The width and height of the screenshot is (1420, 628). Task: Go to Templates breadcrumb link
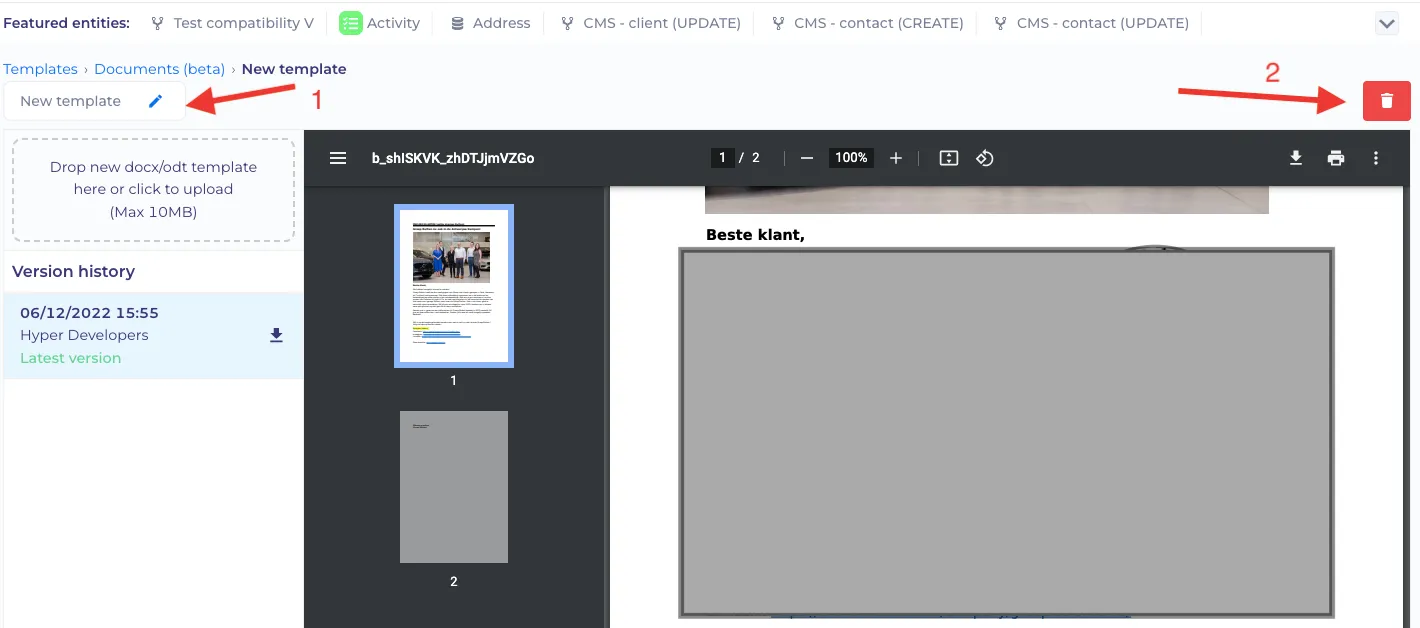click(x=40, y=69)
